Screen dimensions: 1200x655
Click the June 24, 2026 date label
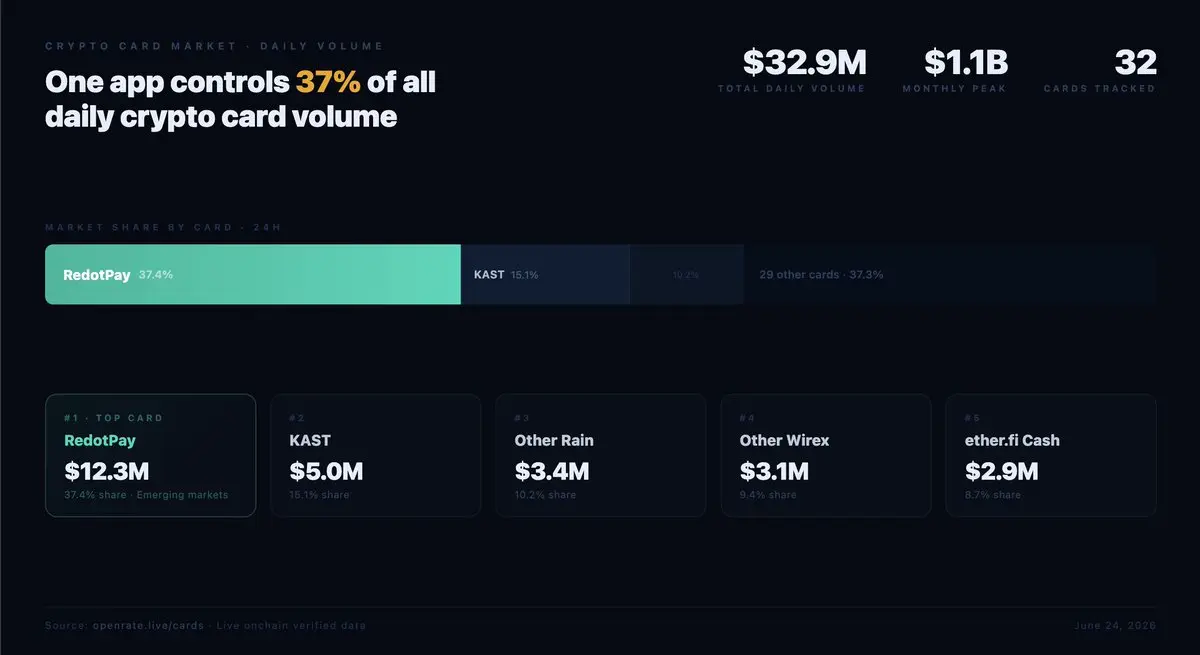(x=1114, y=626)
